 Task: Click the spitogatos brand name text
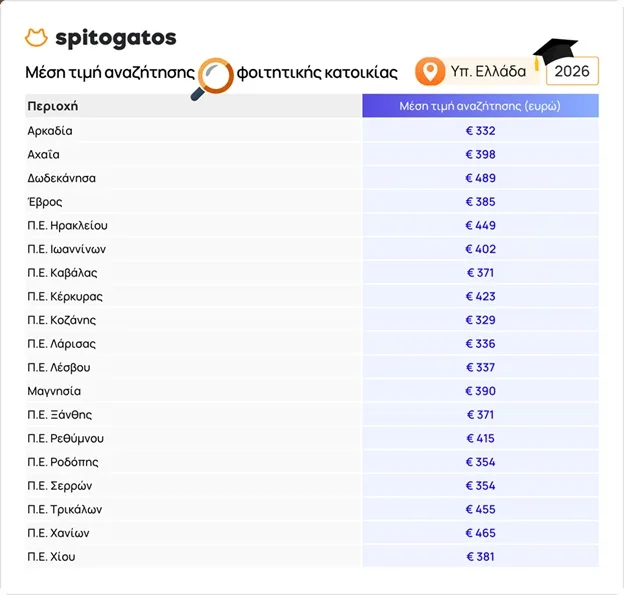tap(116, 38)
